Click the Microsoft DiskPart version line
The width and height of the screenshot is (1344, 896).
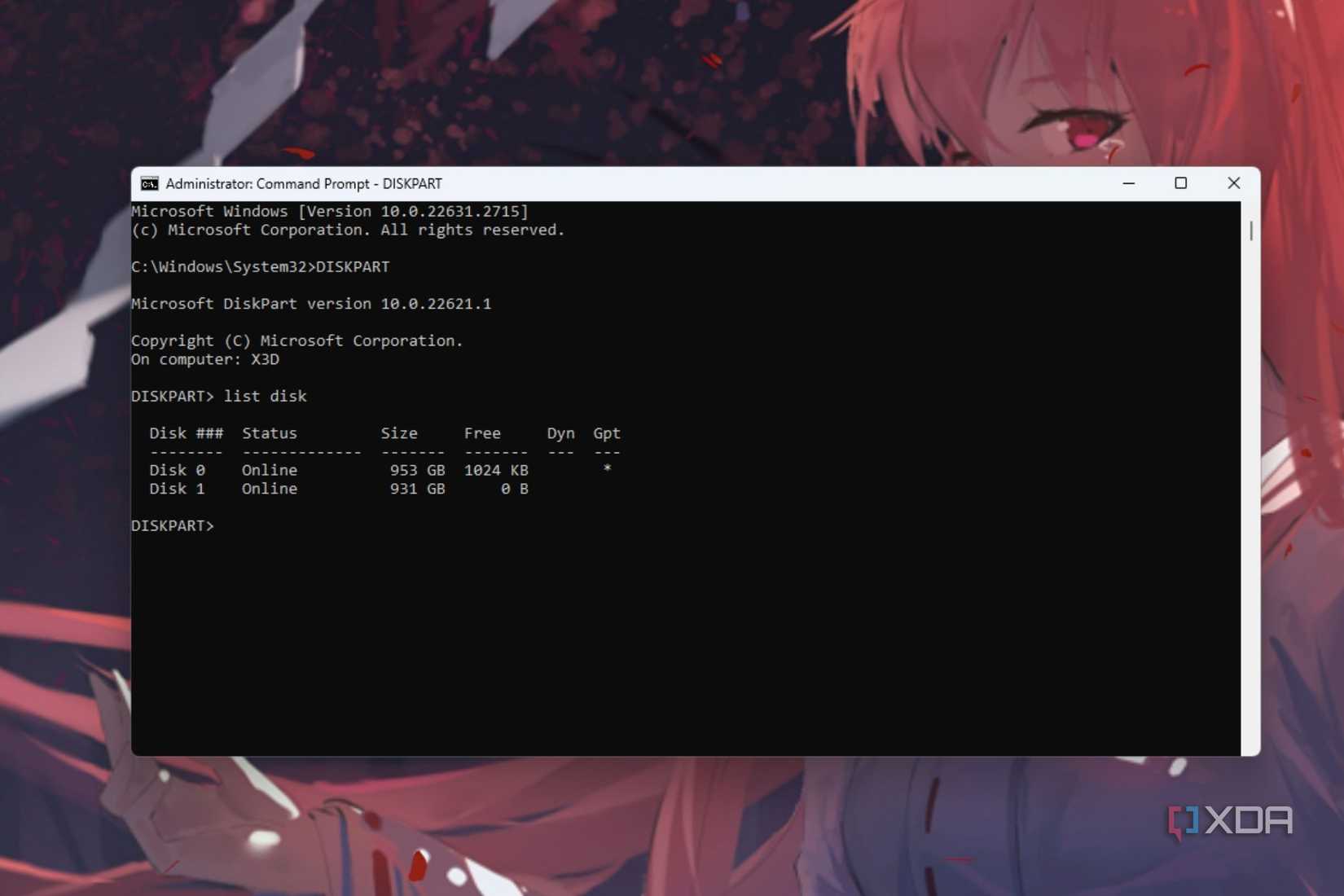310,303
